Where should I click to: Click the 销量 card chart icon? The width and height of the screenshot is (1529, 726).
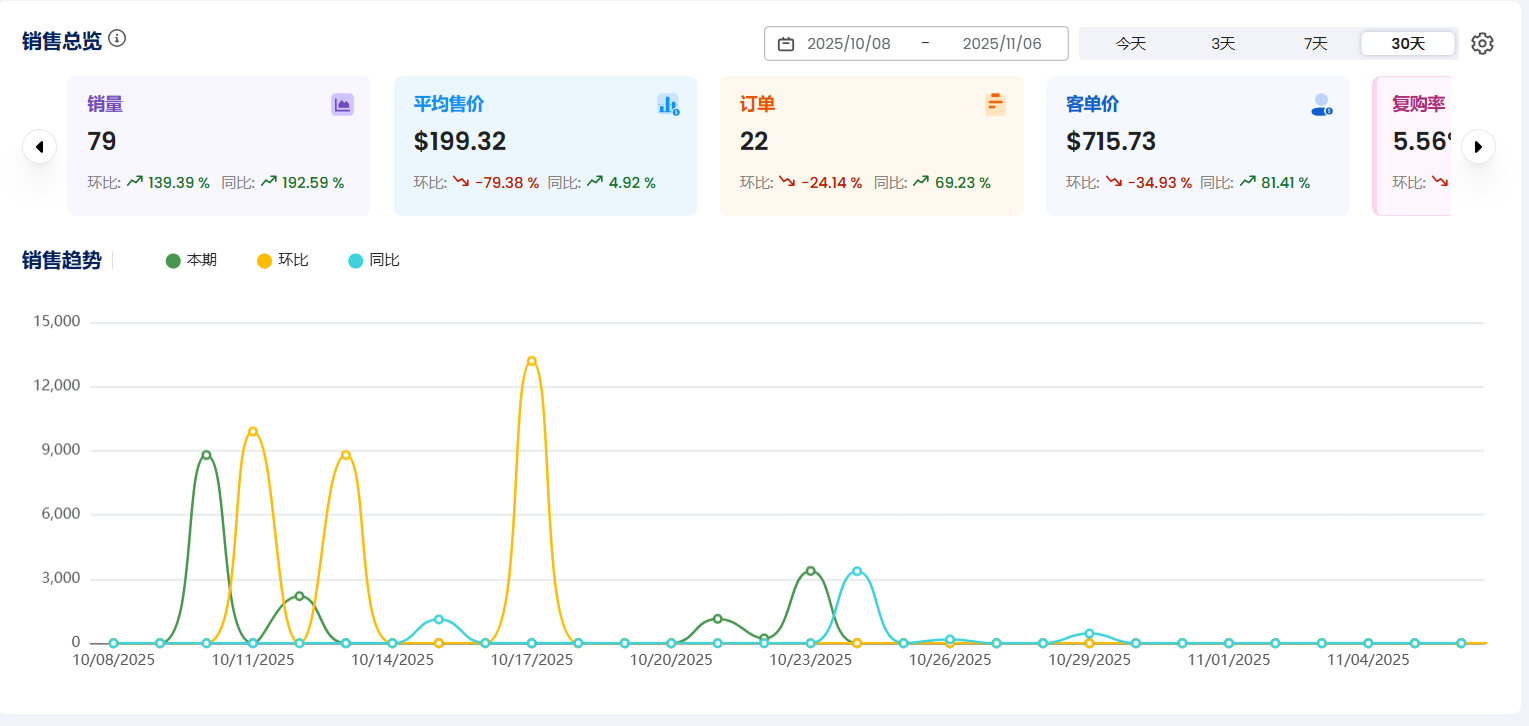pos(342,104)
